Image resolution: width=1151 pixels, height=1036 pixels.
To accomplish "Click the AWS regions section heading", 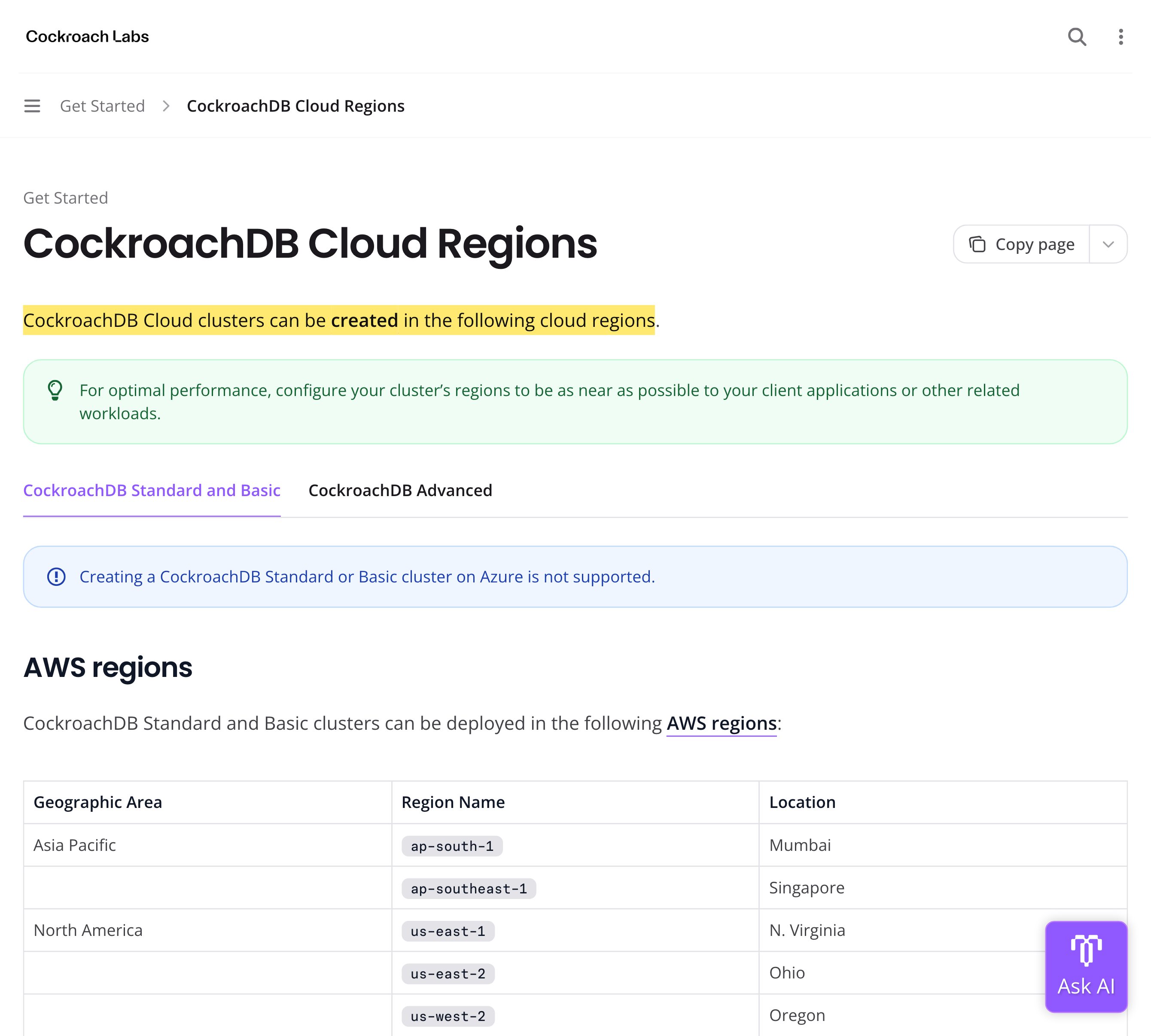I will (x=108, y=668).
